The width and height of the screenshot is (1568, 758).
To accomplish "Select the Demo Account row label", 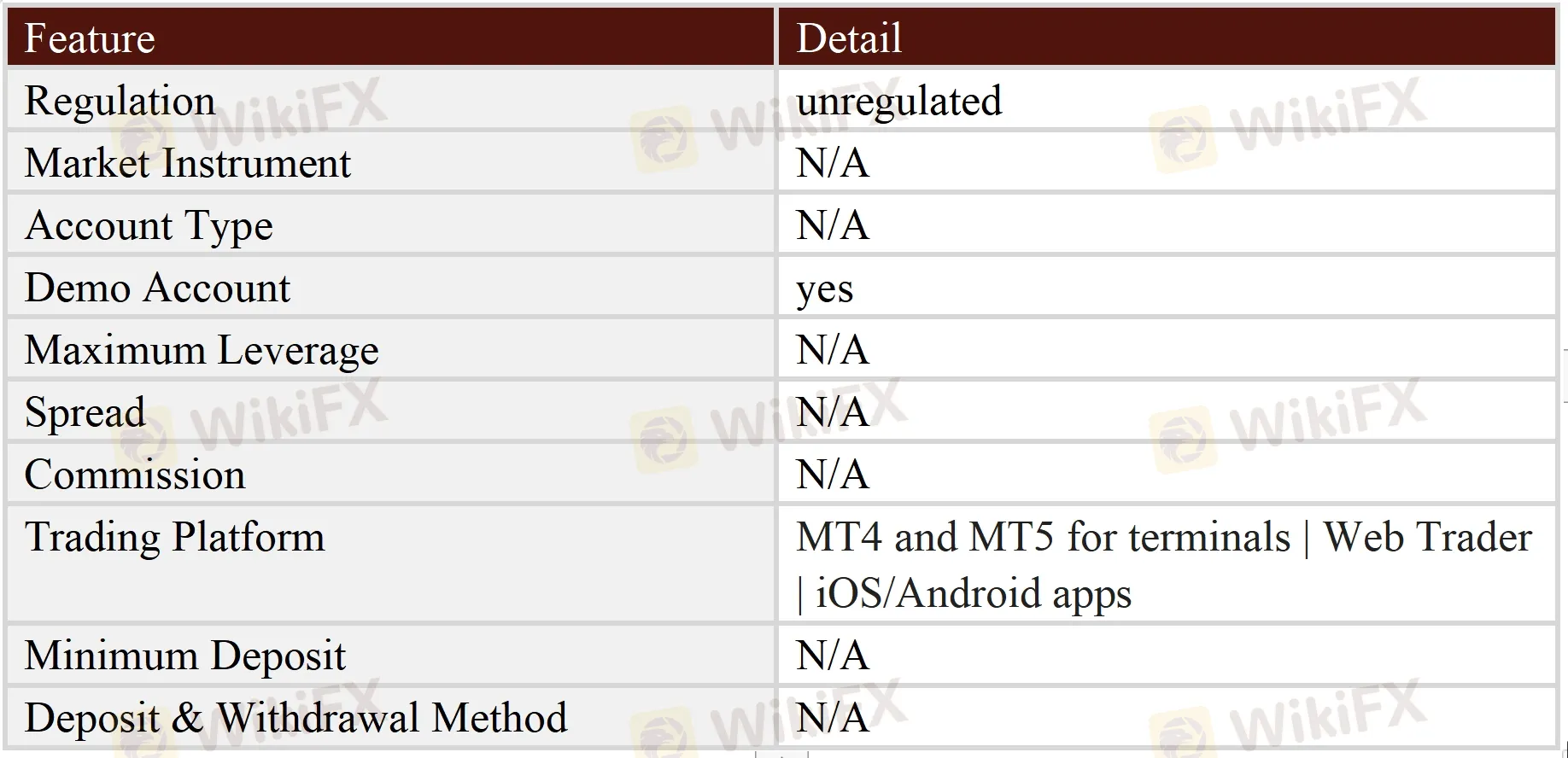I will tap(157, 288).
